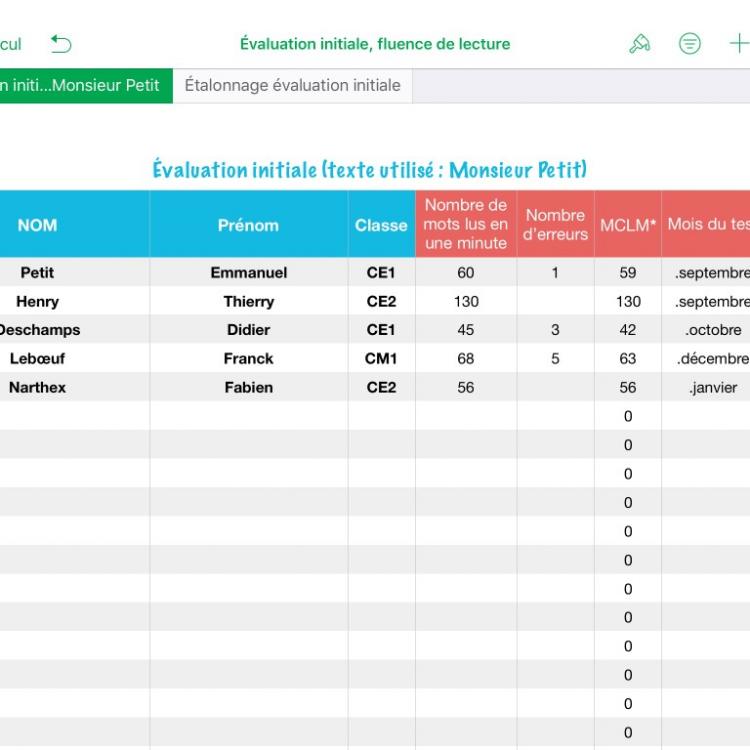Select the empty errors cell in Narthex row
Image resolution: width=750 pixels, height=750 pixels.
click(555, 387)
